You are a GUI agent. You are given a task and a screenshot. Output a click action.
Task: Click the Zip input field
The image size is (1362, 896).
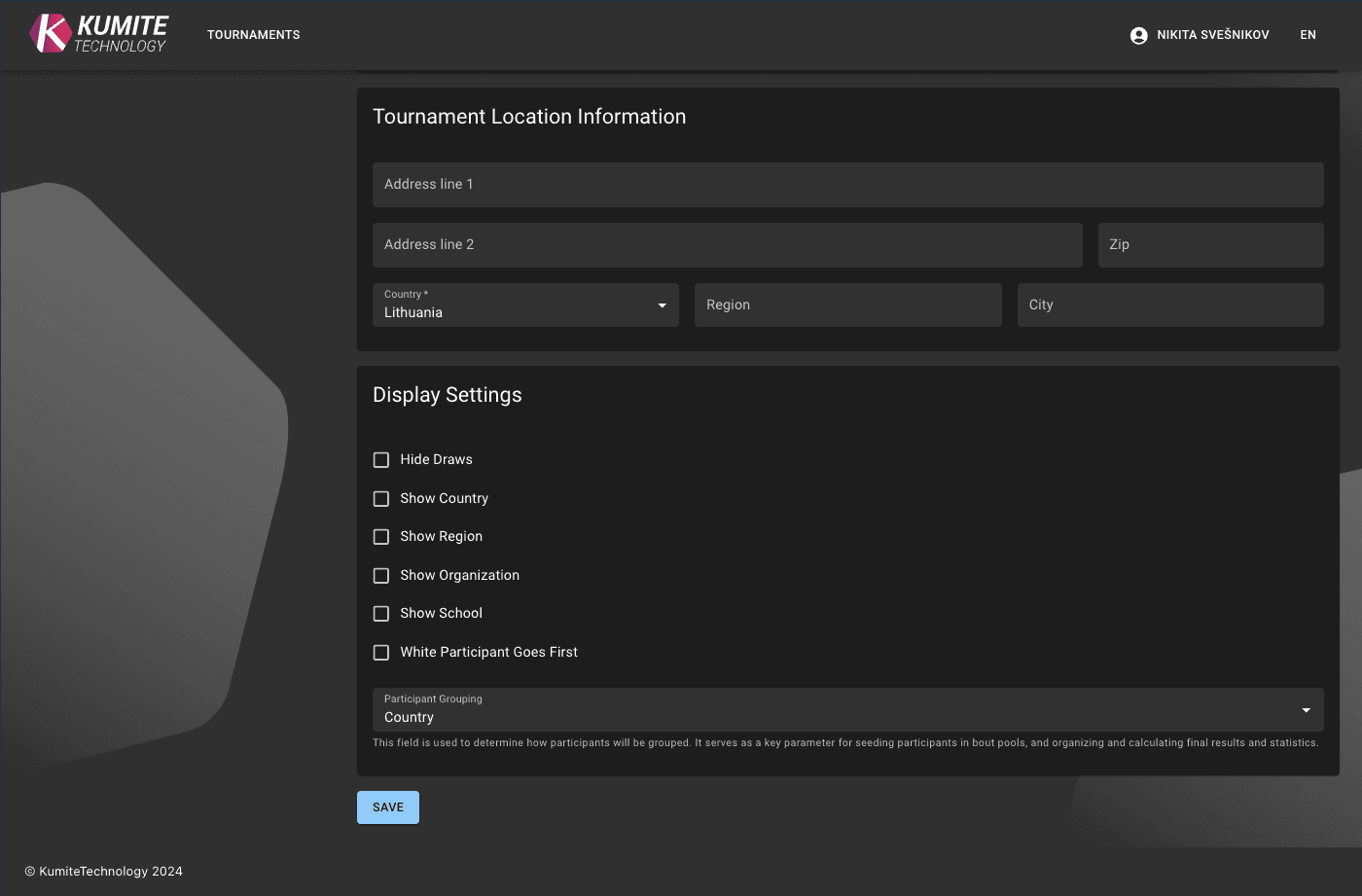[1210, 244]
